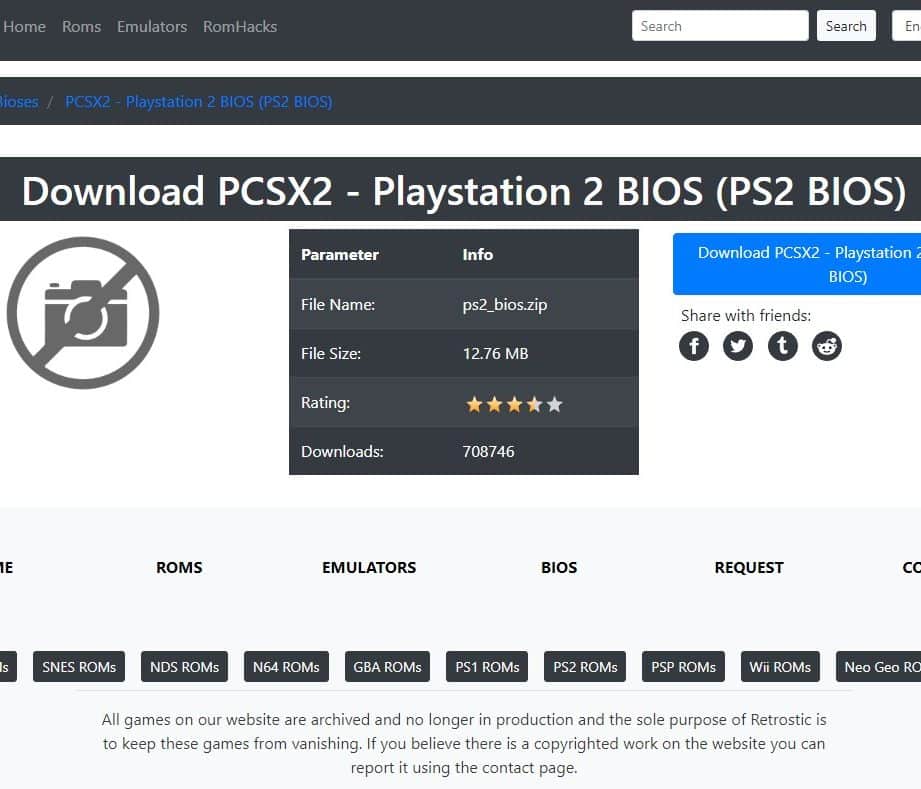Click the Share with friends label
This screenshot has width=921, height=789.
click(746, 315)
